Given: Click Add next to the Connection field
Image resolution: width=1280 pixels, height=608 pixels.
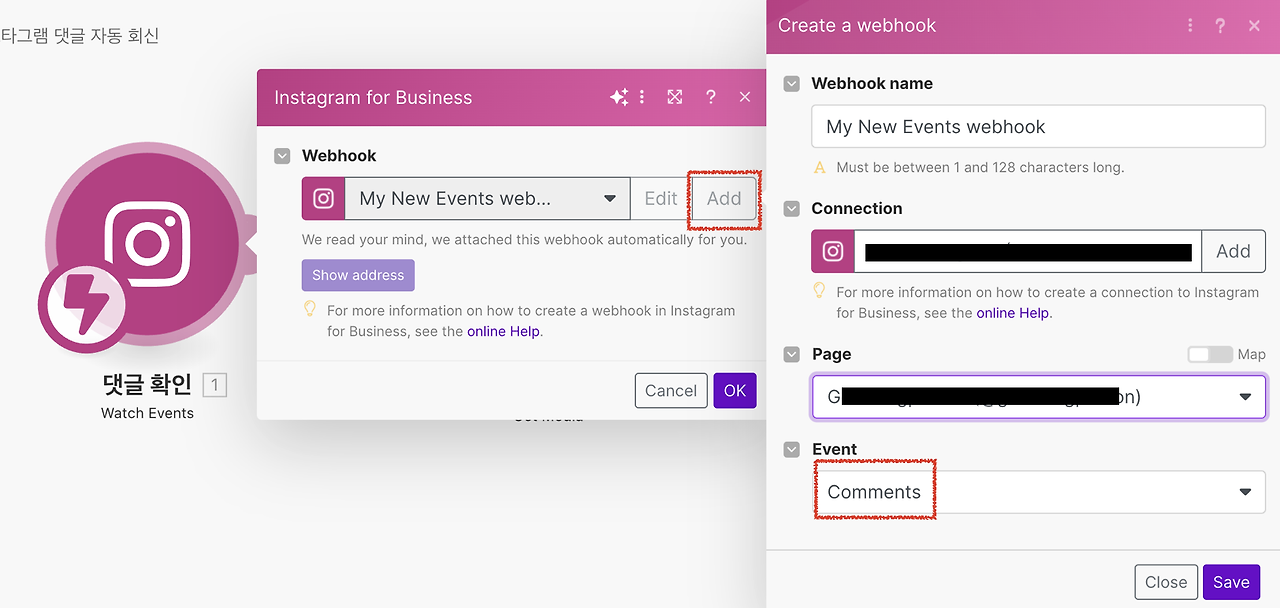Looking at the screenshot, I should pos(1233,252).
